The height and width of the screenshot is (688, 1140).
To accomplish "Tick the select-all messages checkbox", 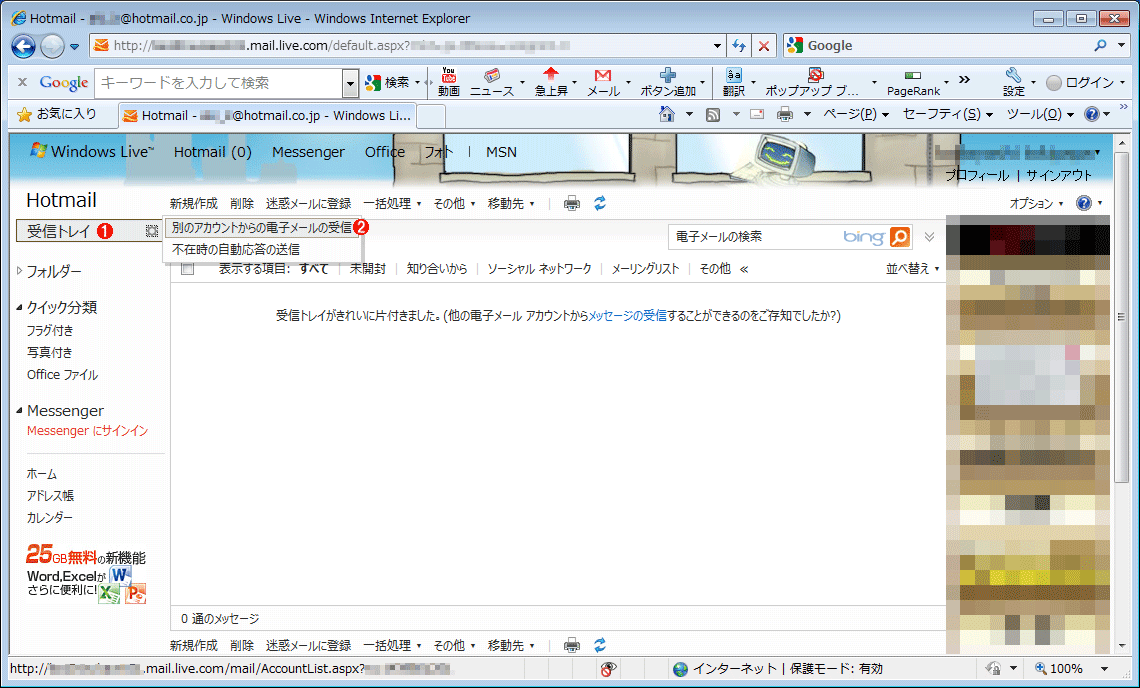I will pos(188,269).
